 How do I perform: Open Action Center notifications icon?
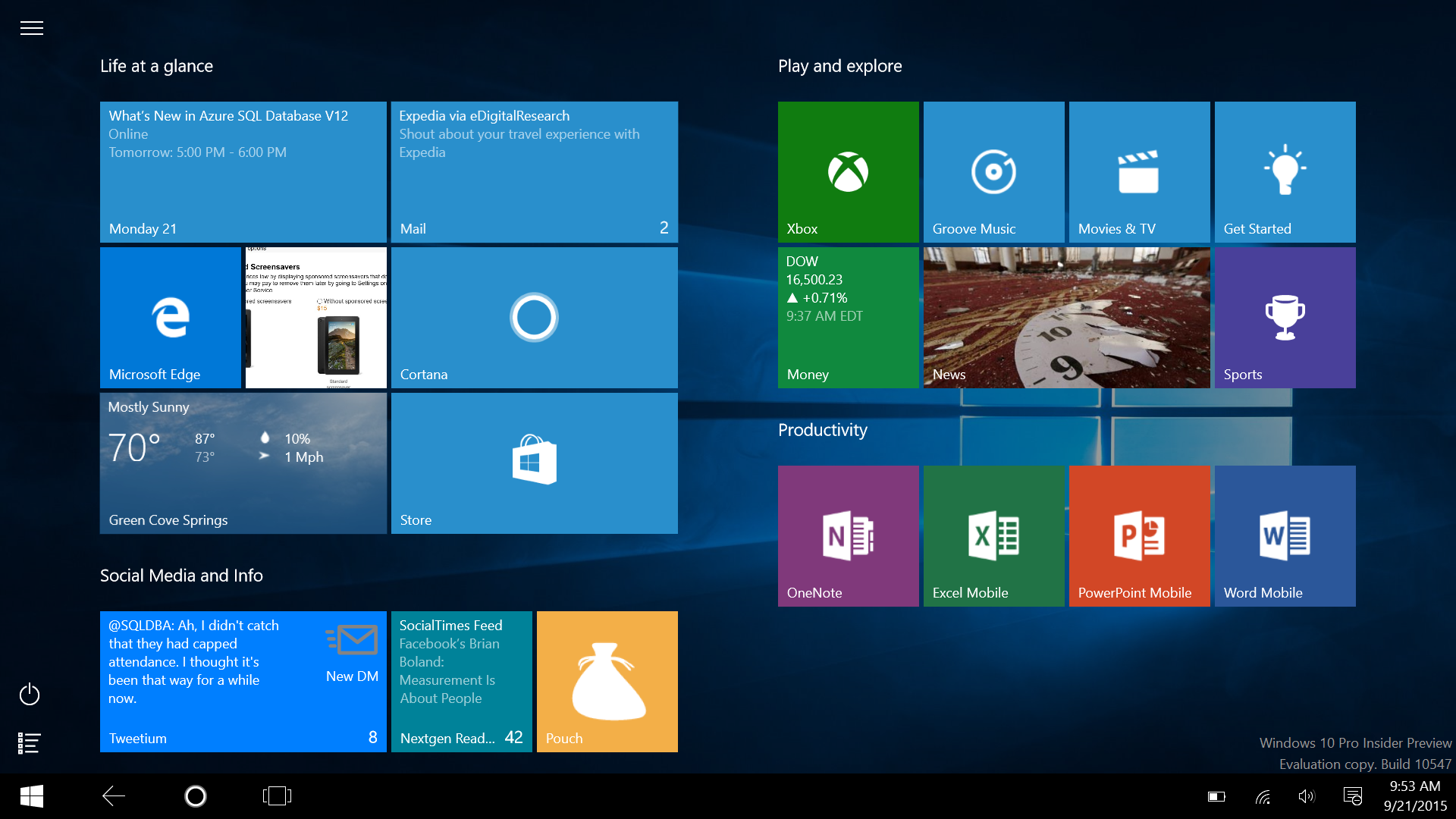coord(1352,796)
